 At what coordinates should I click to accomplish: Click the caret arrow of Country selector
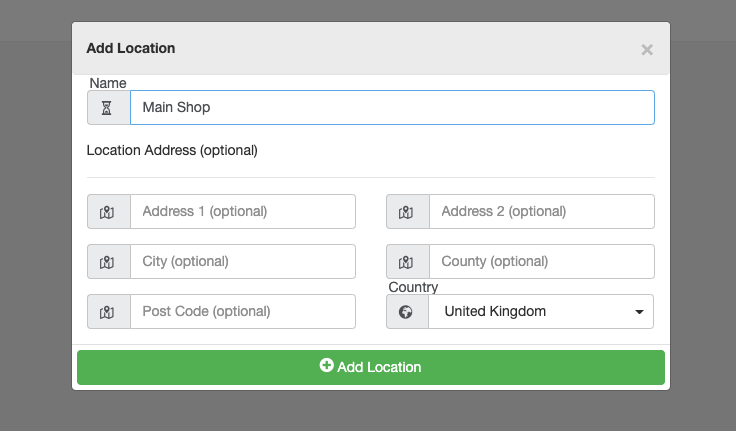[x=639, y=312]
